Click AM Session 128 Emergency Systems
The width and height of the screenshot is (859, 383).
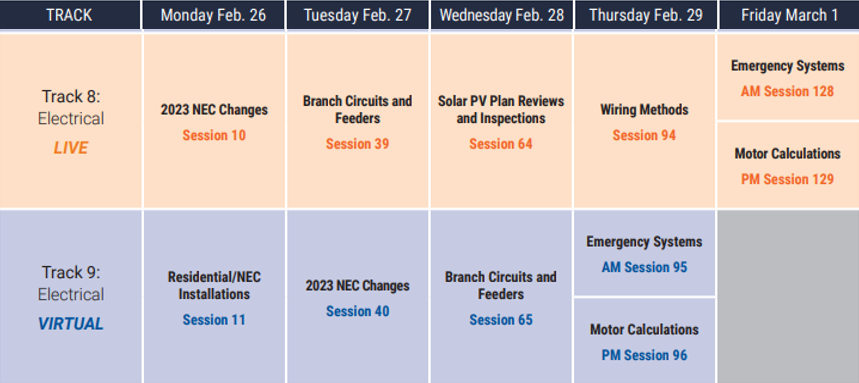[x=787, y=92]
